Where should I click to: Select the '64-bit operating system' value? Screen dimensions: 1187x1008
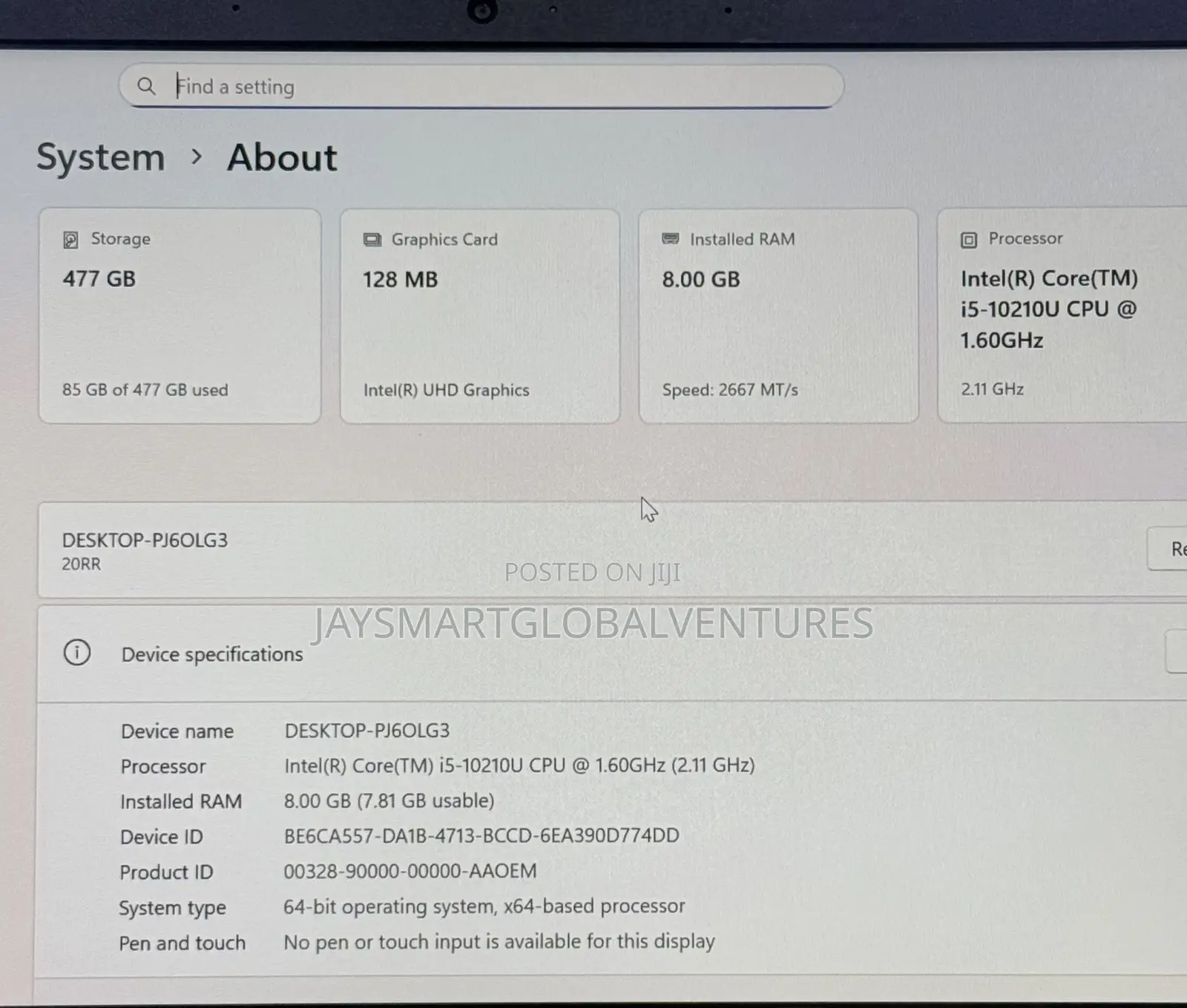coord(484,906)
